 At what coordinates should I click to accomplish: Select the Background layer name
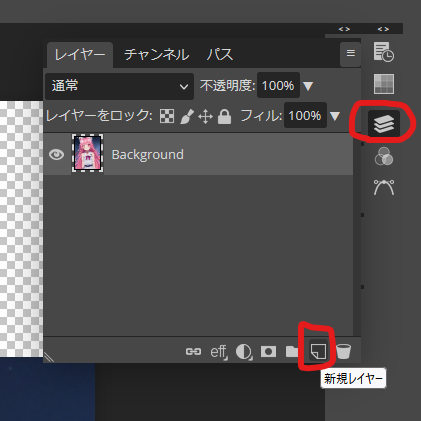coord(148,155)
